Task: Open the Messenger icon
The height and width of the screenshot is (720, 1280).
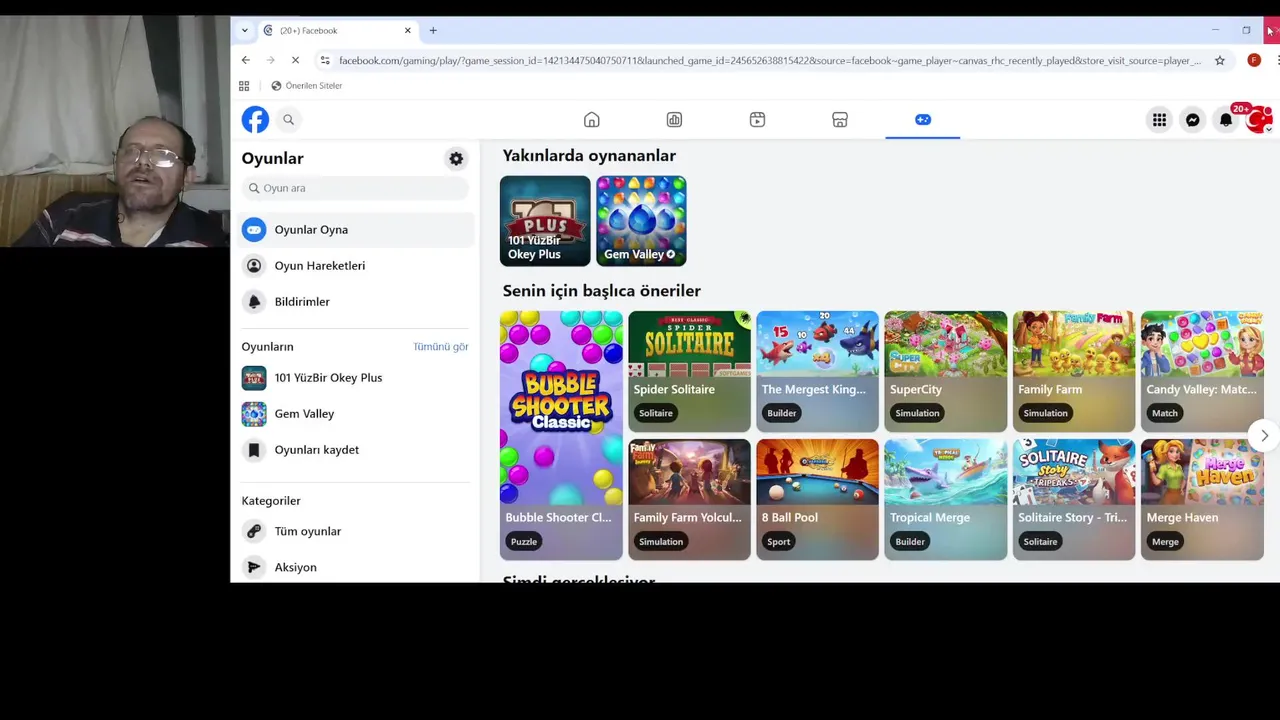Action: [x=1193, y=120]
